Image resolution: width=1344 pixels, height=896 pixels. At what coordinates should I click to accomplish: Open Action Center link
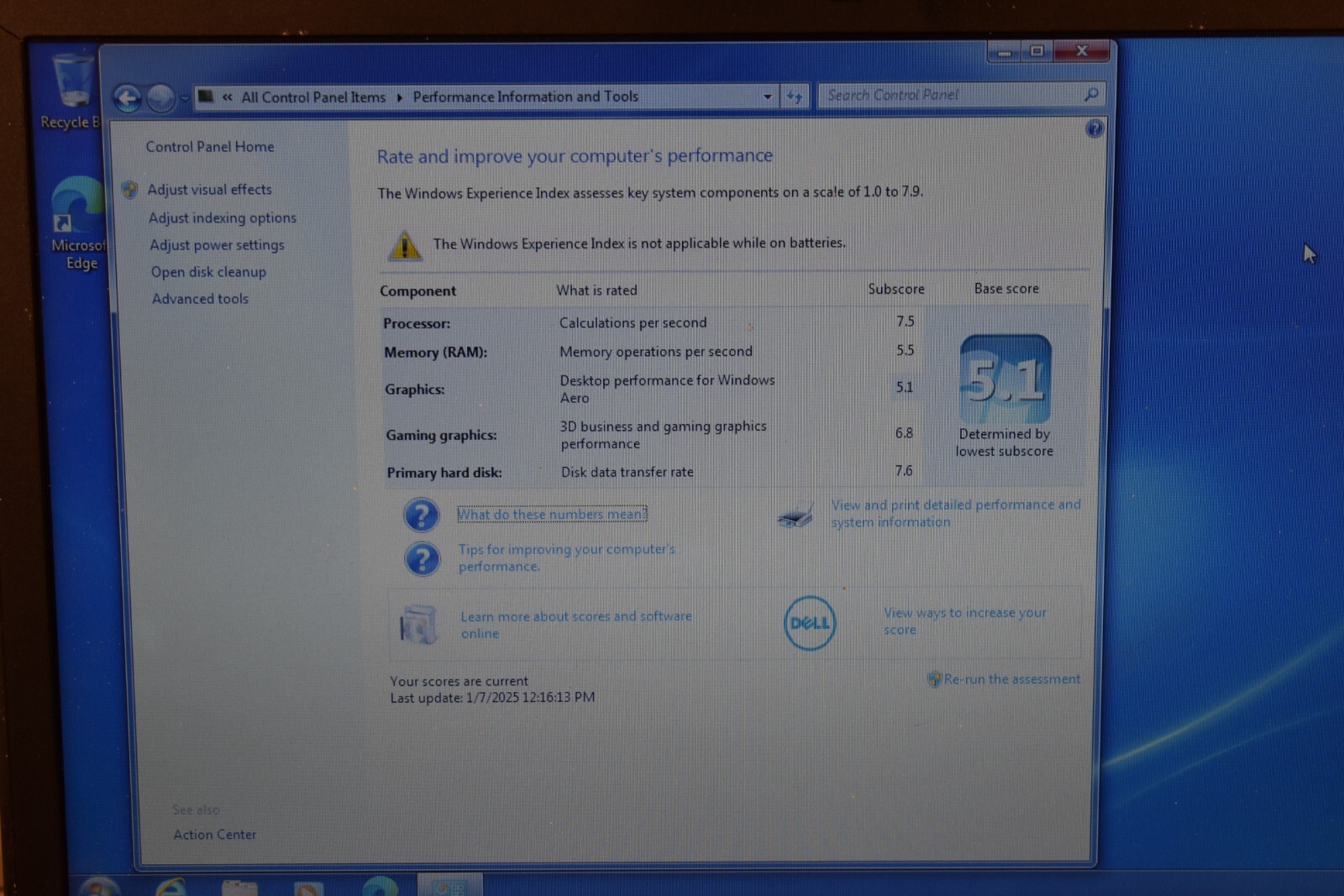pos(215,835)
